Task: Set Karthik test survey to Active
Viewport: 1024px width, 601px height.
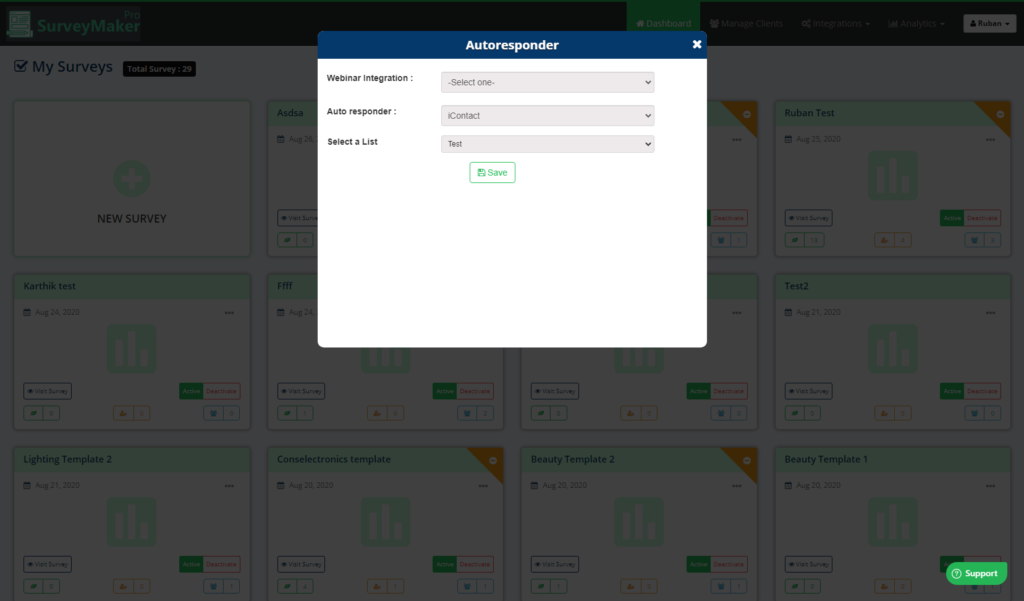Action: tap(191, 391)
